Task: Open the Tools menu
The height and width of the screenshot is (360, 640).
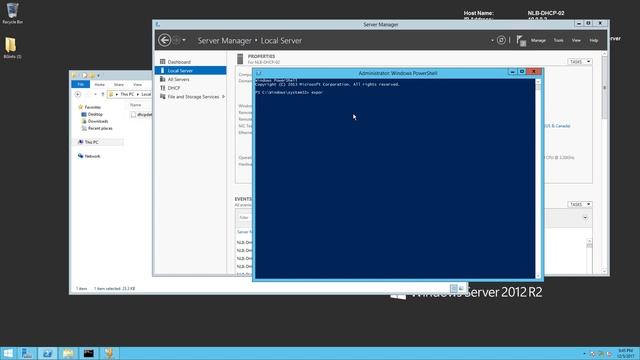Action: (x=558, y=40)
